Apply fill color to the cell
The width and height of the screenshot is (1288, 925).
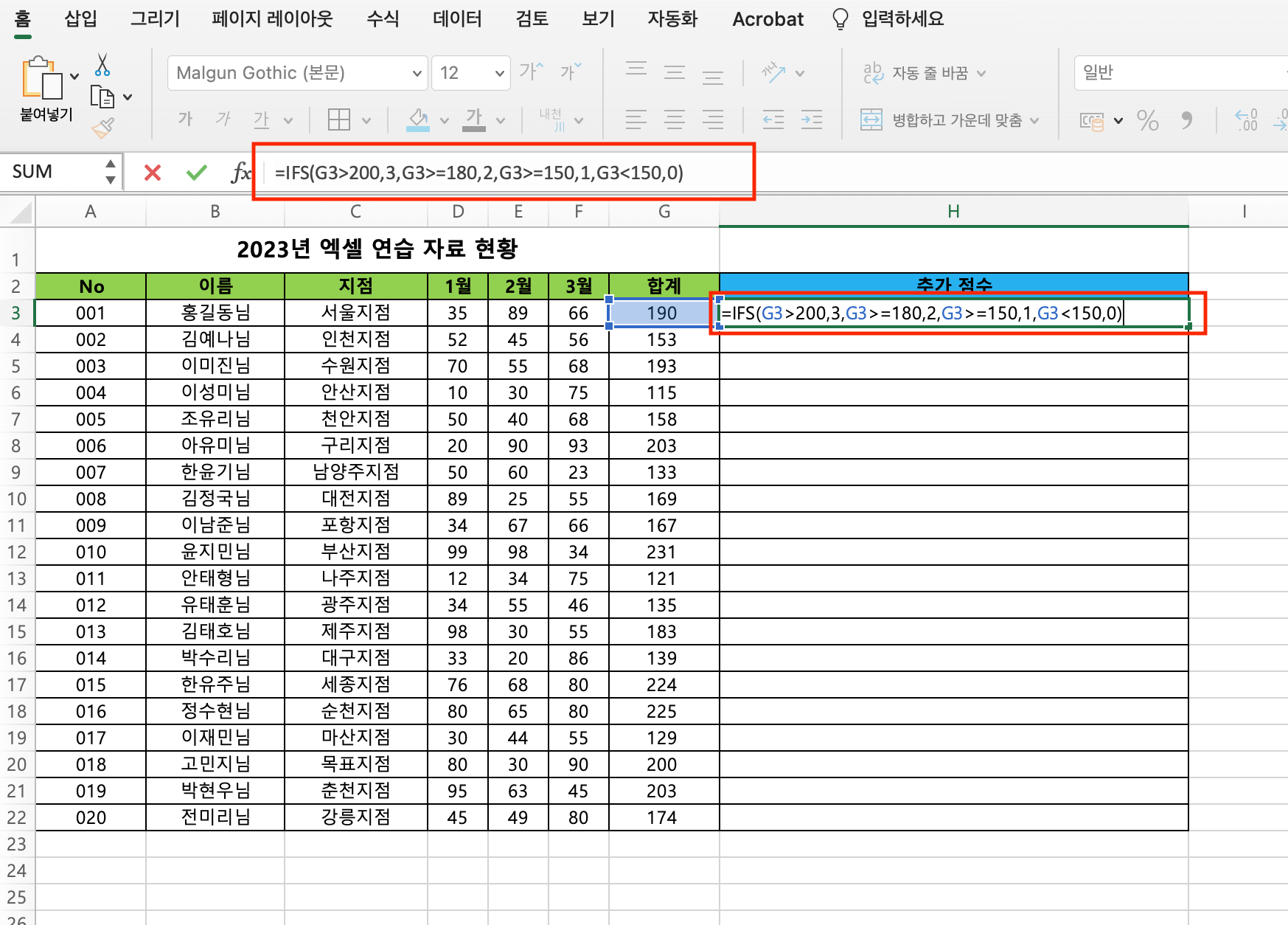pyautogui.click(x=417, y=119)
